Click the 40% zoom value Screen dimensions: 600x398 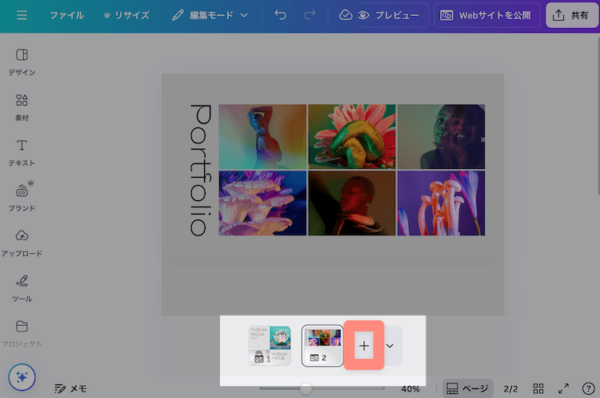[x=410, y=389]
